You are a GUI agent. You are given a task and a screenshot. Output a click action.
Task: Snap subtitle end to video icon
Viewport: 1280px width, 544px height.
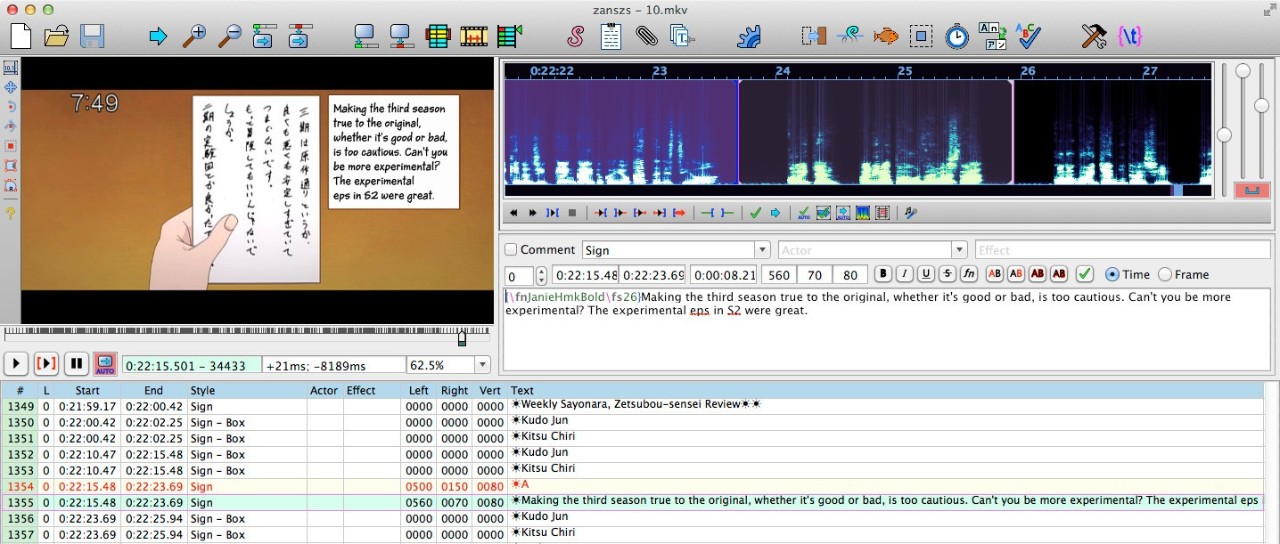401,37
